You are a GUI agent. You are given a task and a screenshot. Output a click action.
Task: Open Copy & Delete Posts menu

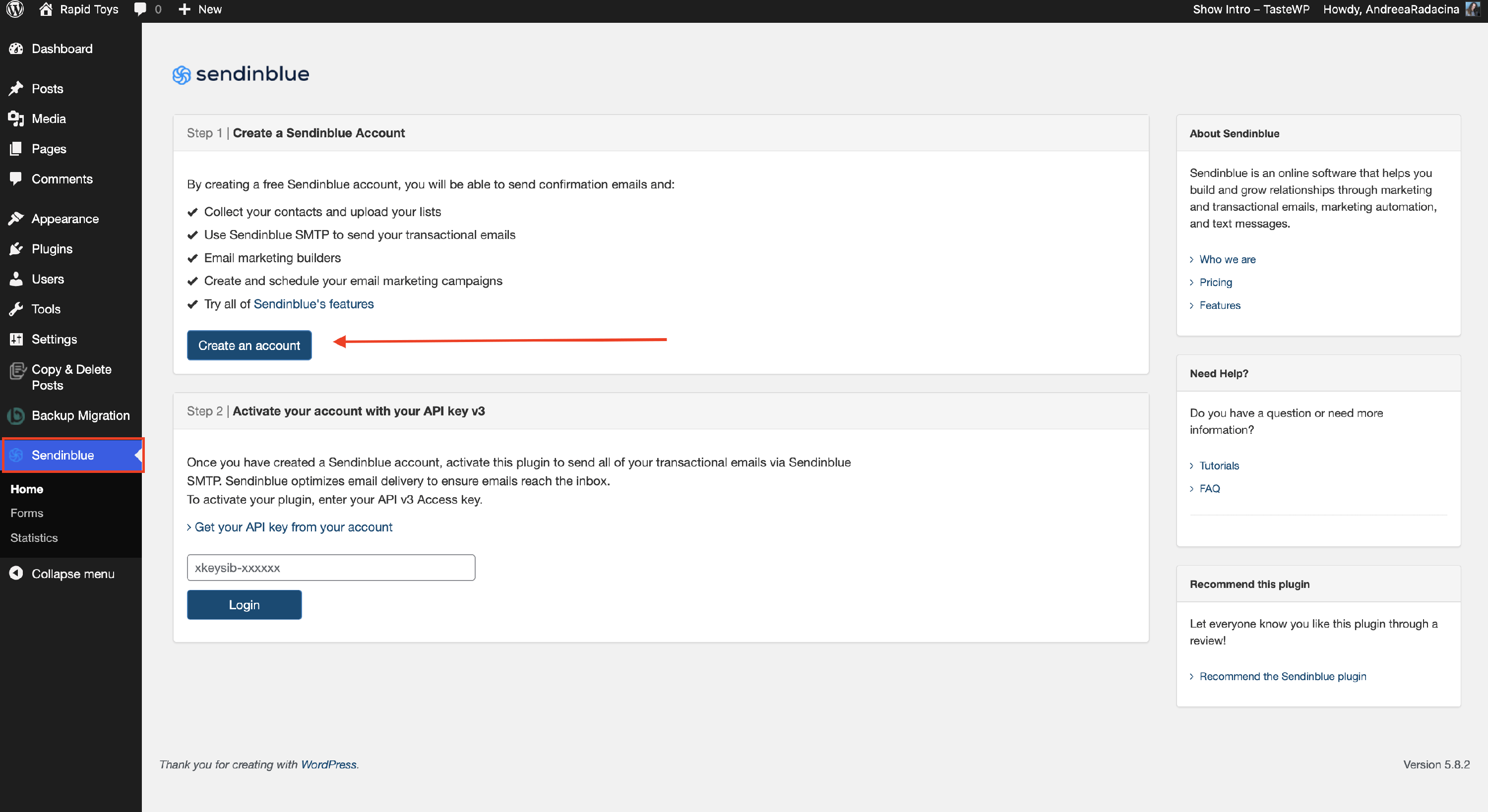(x=71, y=377)
